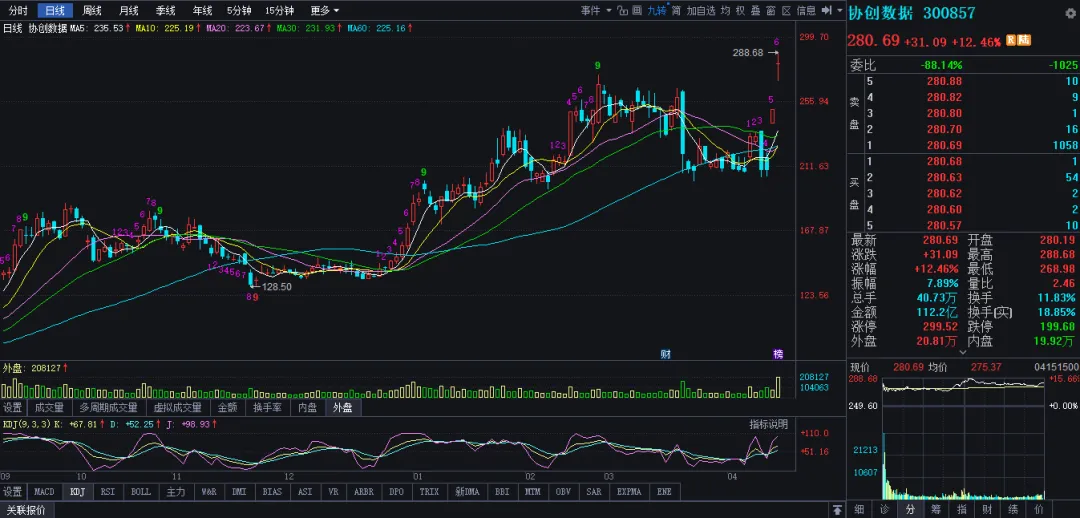This screenshot has height=518, width=1080.
Task: Switch indicator to 主力
Action: pyautogui.click(x=176, y=492)
